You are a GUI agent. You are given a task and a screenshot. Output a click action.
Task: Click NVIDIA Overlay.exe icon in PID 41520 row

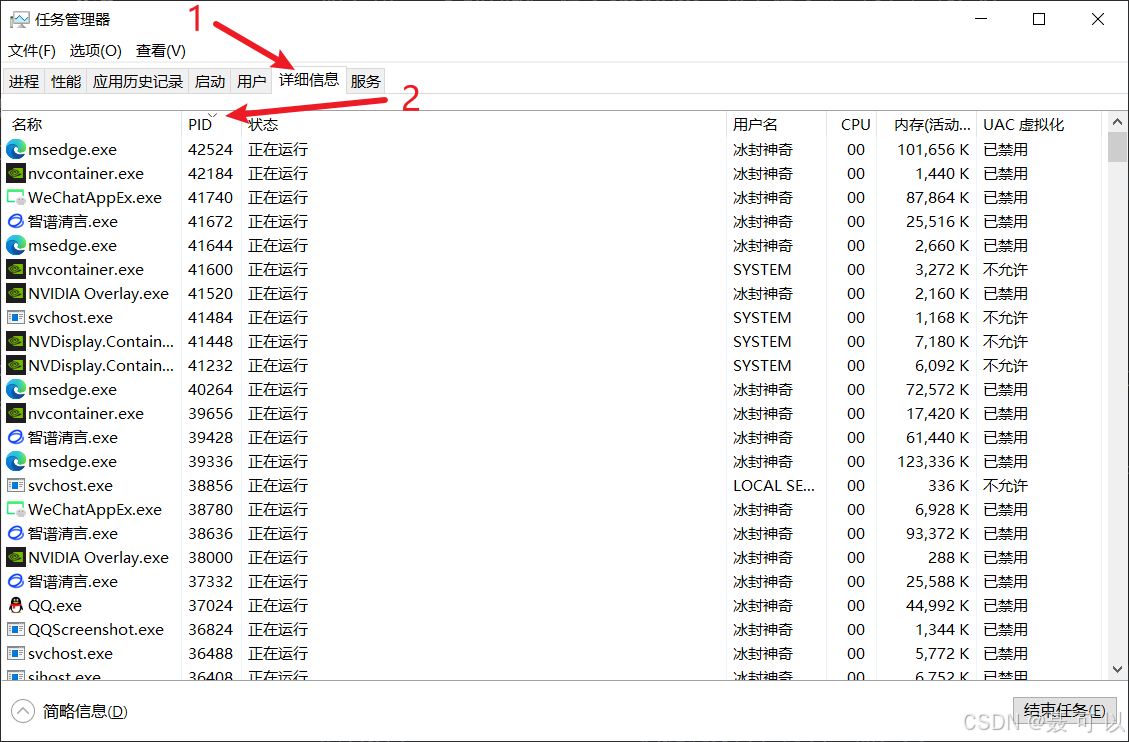click(16, 294)
